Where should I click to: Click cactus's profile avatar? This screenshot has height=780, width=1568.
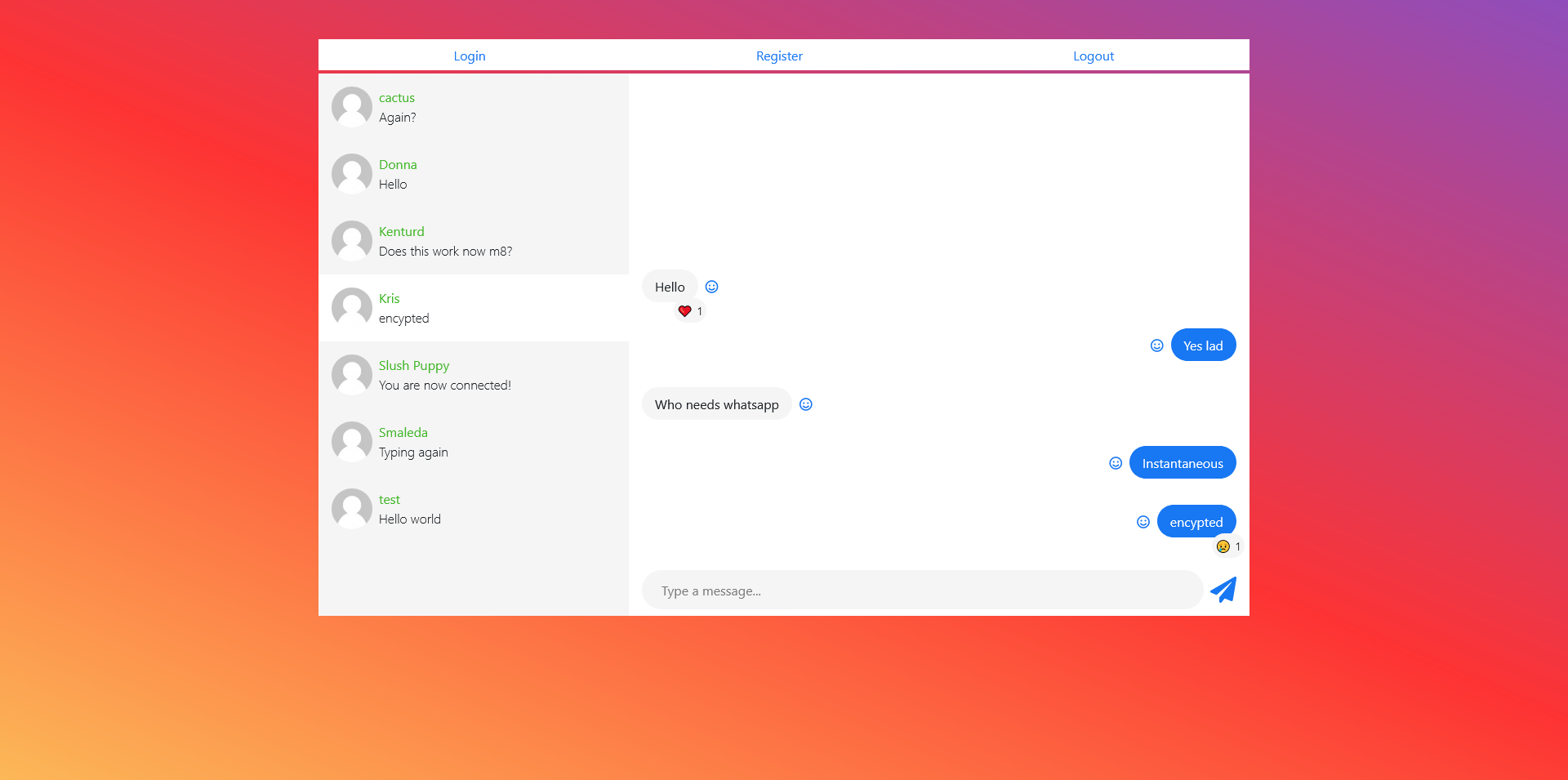pyautogui.click(x=352, y=107)
